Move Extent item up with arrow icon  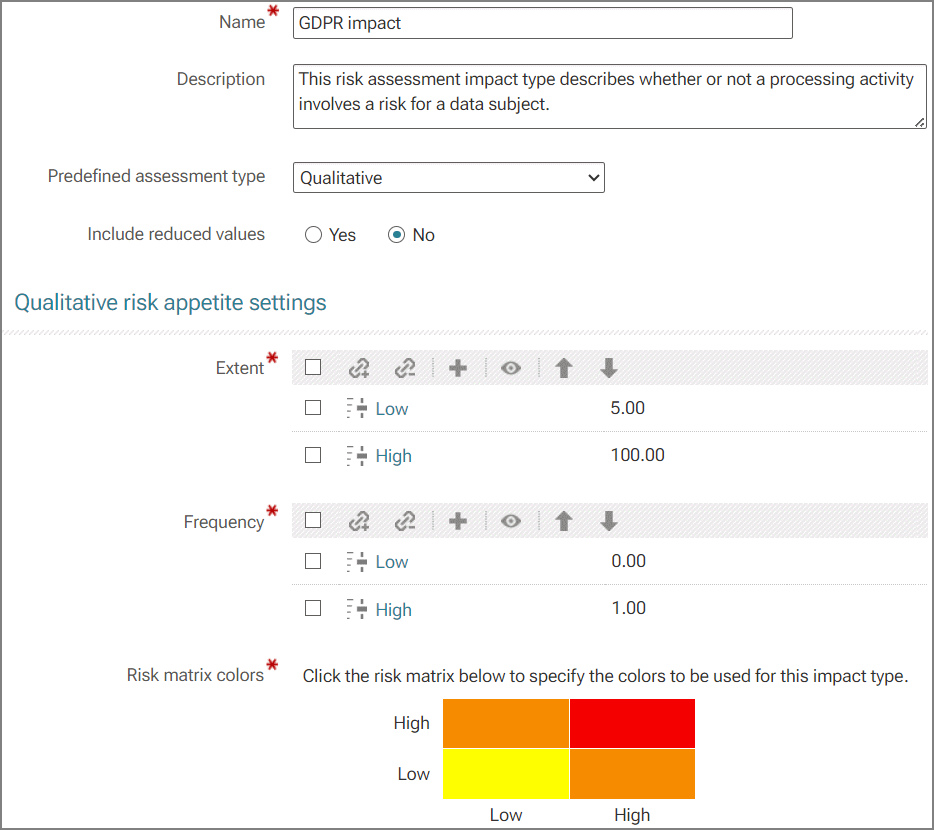(563, 368)
